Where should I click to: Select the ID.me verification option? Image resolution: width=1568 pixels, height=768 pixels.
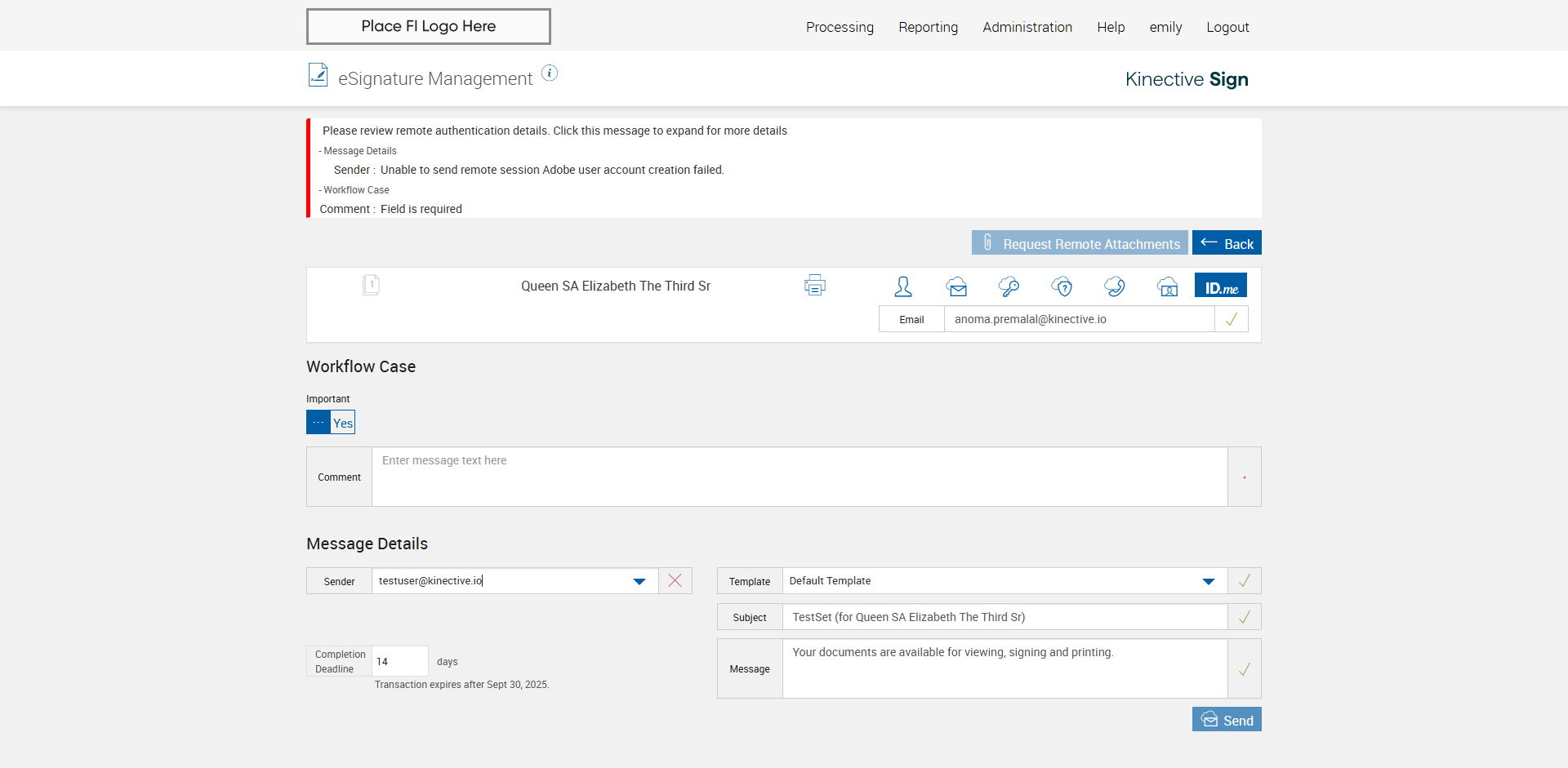pyautogui.click(x=1221, y=286)
